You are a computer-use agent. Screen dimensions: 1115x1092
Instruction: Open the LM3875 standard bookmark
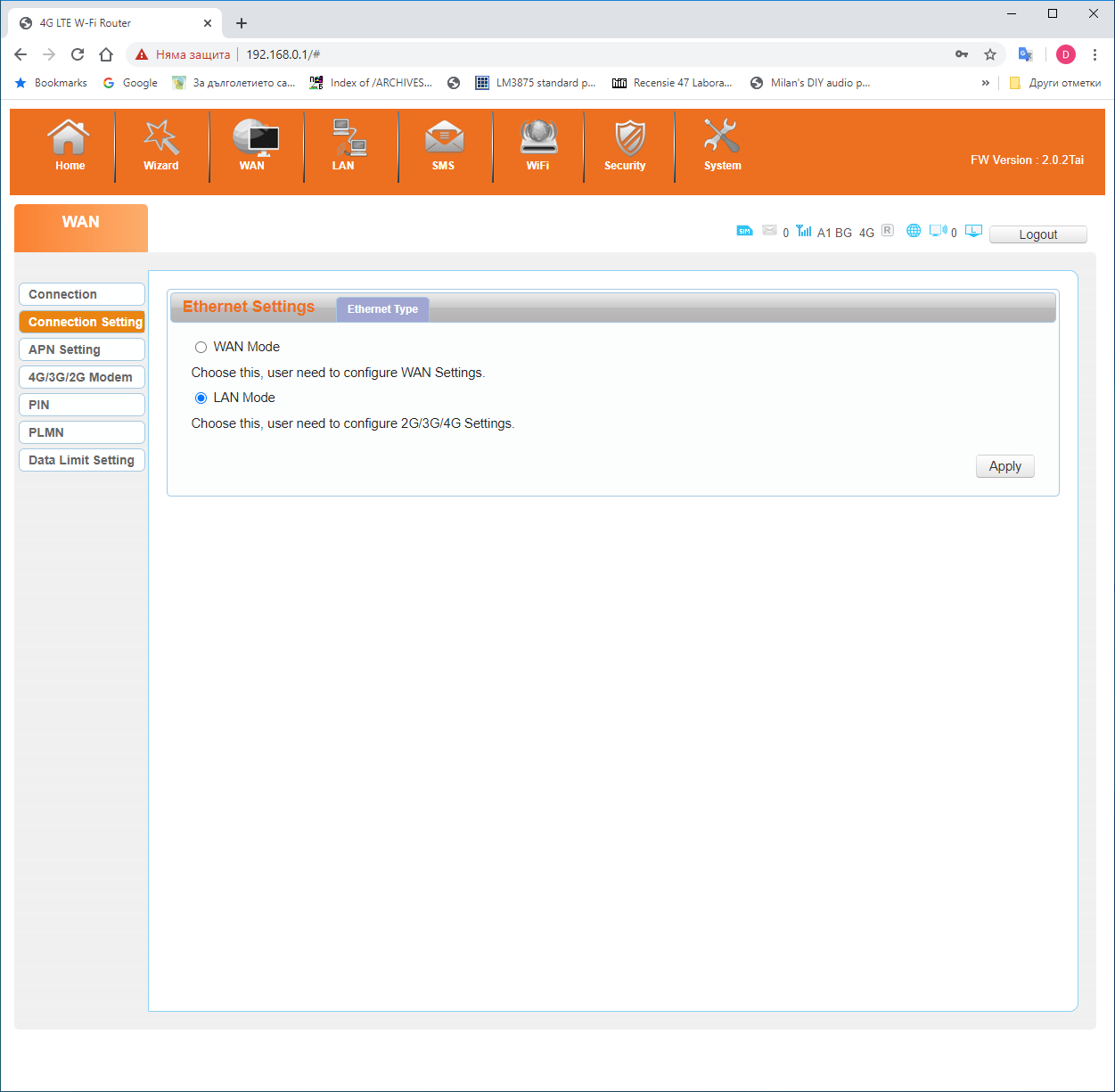coord(536,83)
